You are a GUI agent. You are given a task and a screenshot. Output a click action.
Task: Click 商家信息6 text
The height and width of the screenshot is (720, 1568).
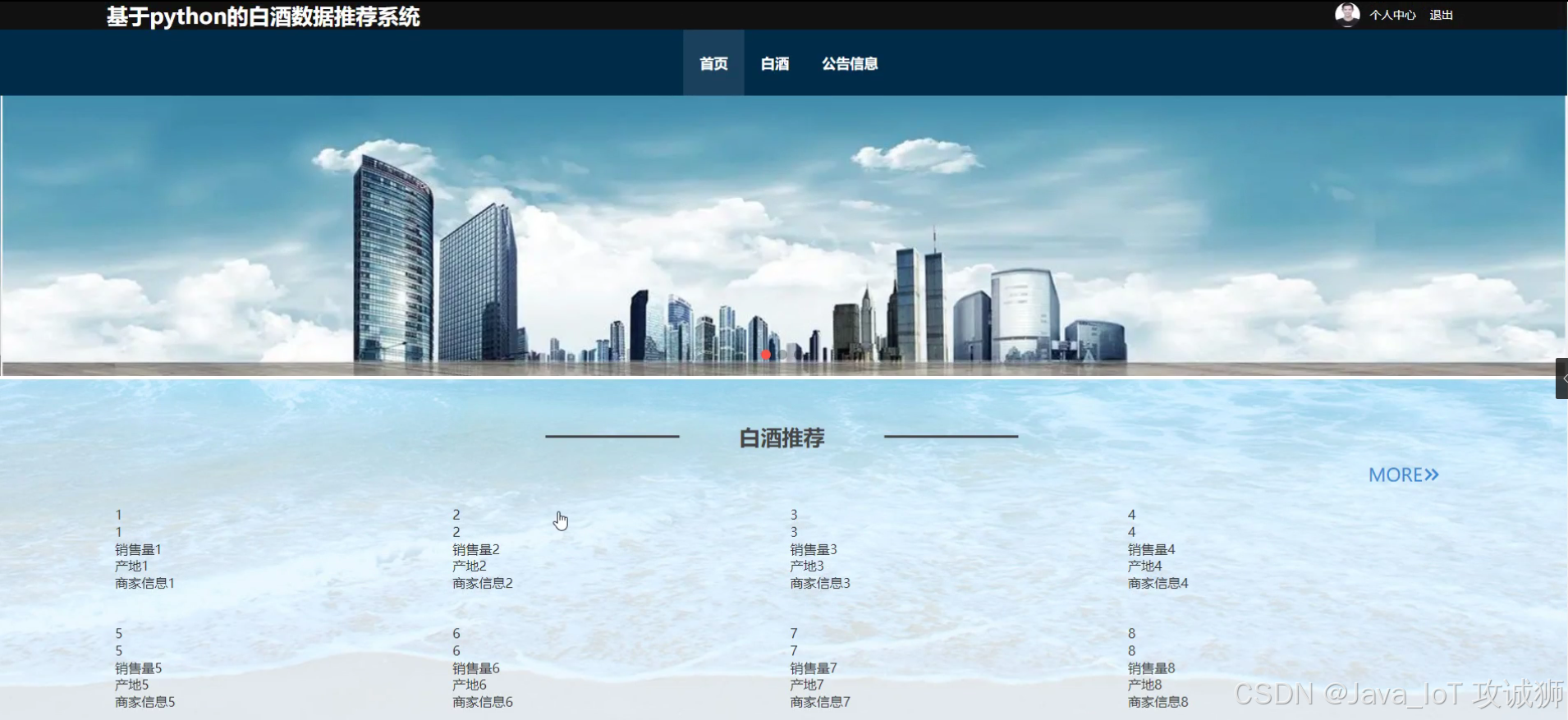(x=483, y=702)
